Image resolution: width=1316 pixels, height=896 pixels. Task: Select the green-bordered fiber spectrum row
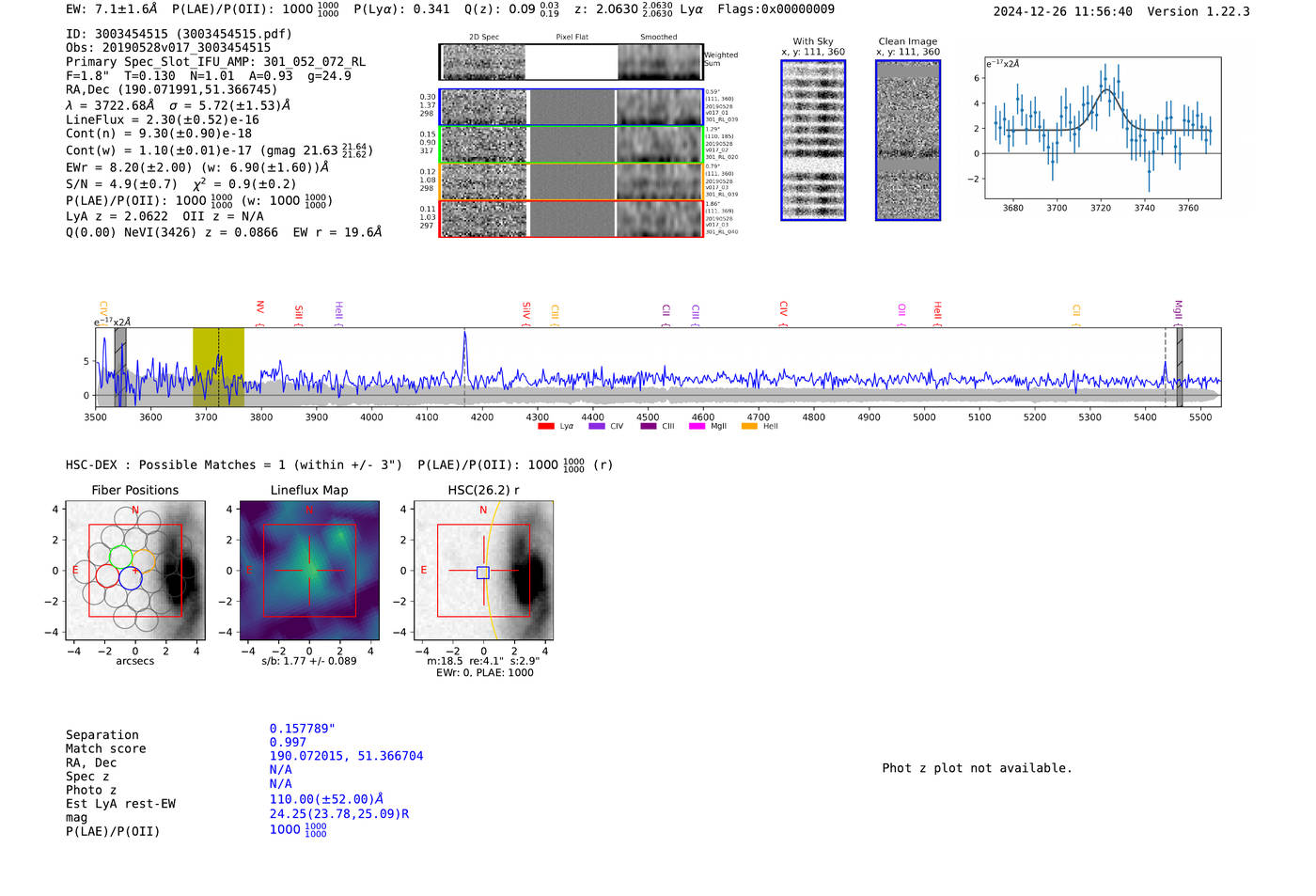(x=571, y=145)
